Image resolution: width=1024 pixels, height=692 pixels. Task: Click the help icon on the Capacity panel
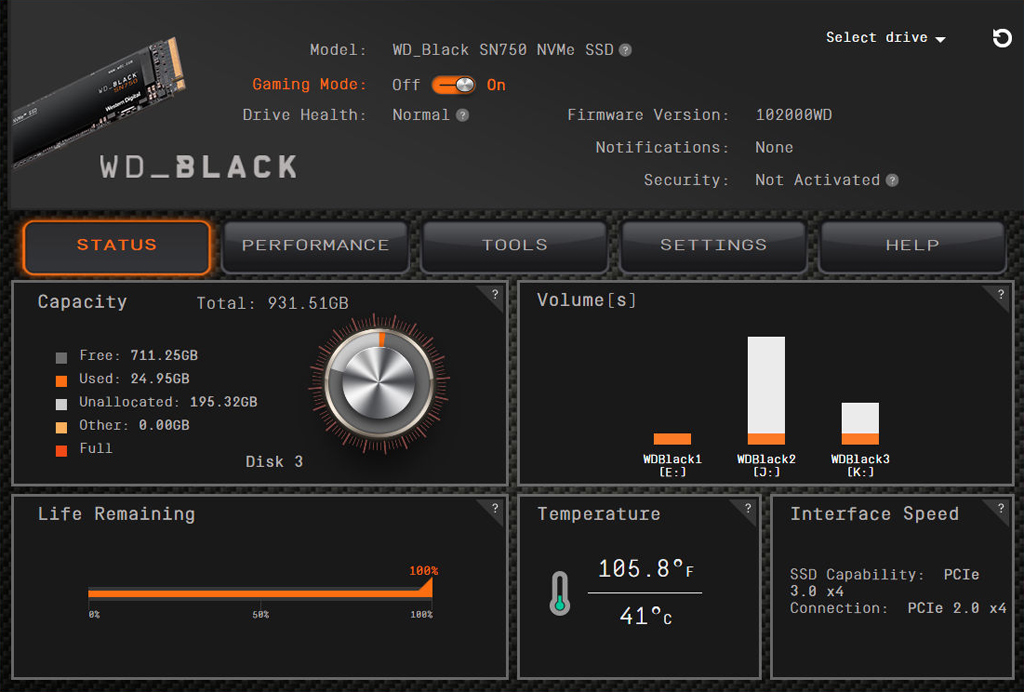pyautogui.click(x=493, y=295)
